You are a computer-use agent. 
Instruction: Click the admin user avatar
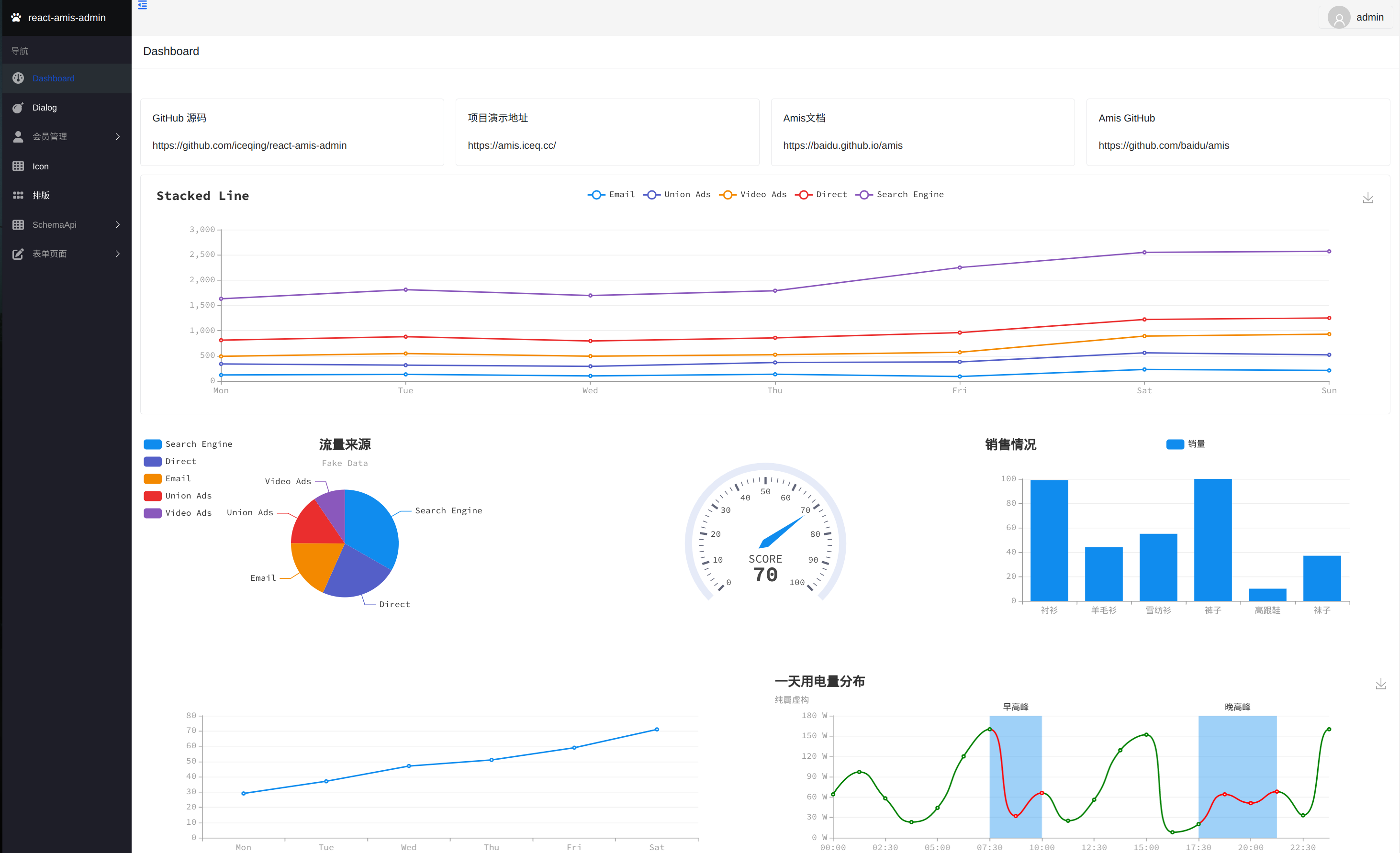click(1339, 18)
